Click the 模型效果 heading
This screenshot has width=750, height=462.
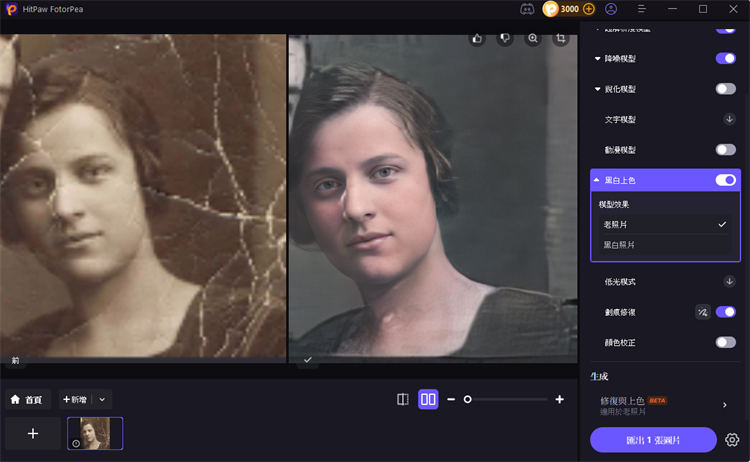pyautogui.click(x=614, y=204)
